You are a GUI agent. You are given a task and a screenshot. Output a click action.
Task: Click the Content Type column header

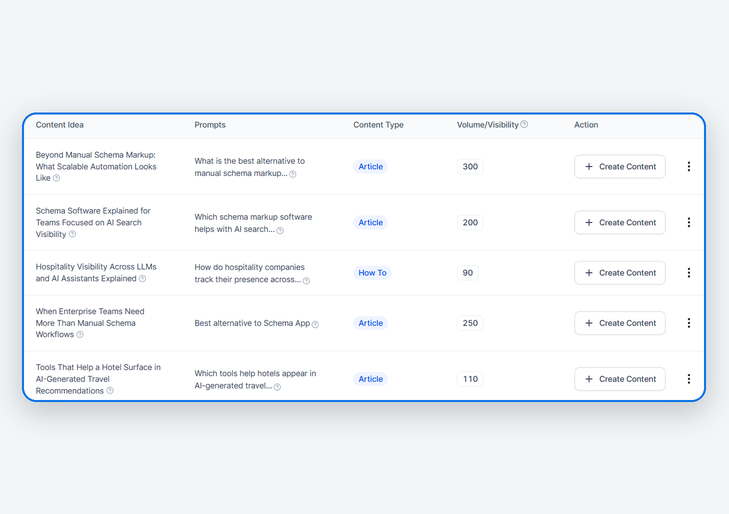378,125
